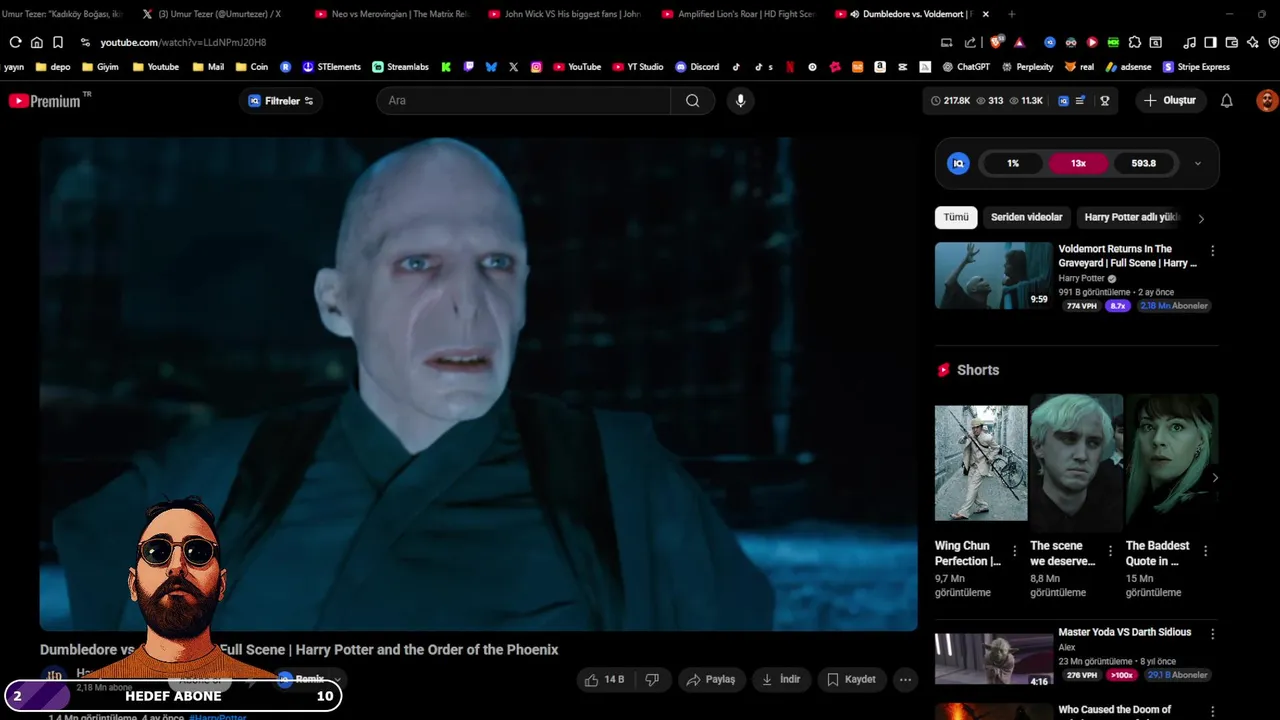This screenshot has height=720, width=1280.
Task: Open YouTube notifications bell
Action: click(x=1226, y=100)
